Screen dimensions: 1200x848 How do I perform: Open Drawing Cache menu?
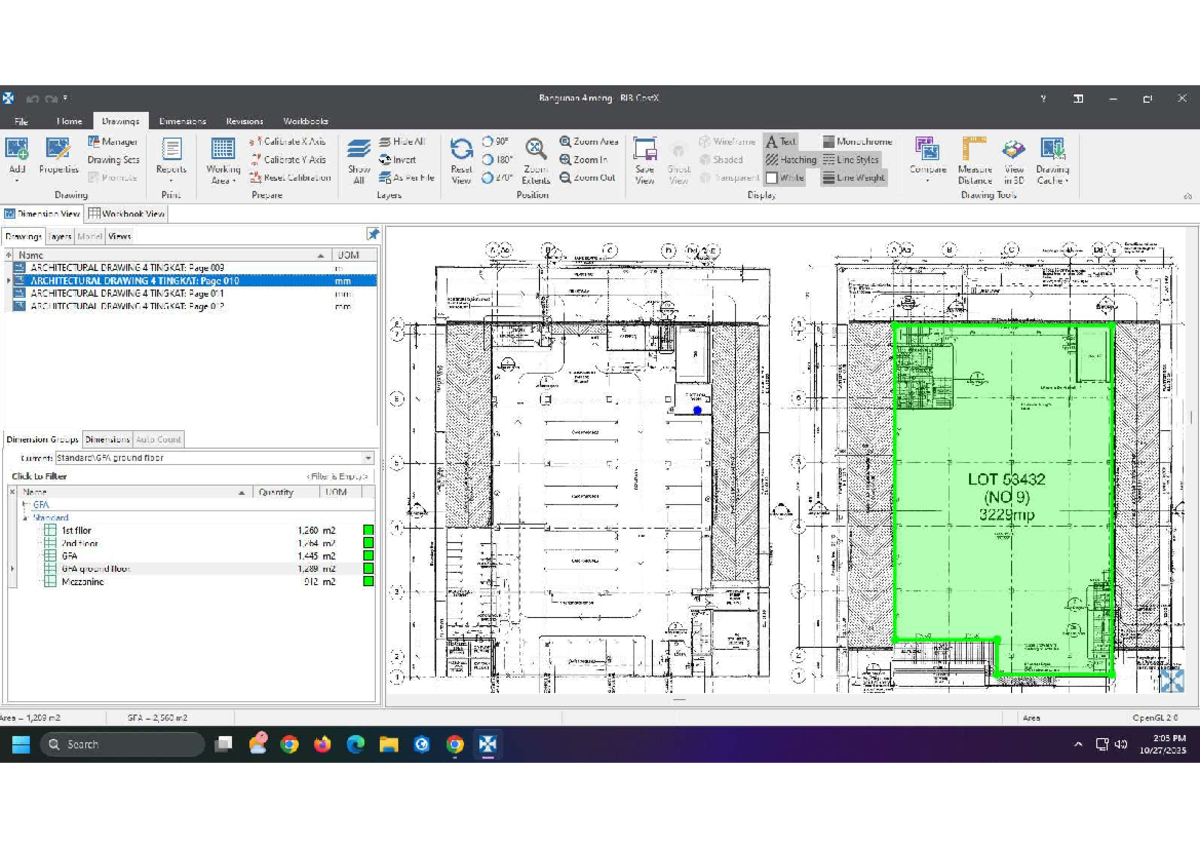point(1052,160)
